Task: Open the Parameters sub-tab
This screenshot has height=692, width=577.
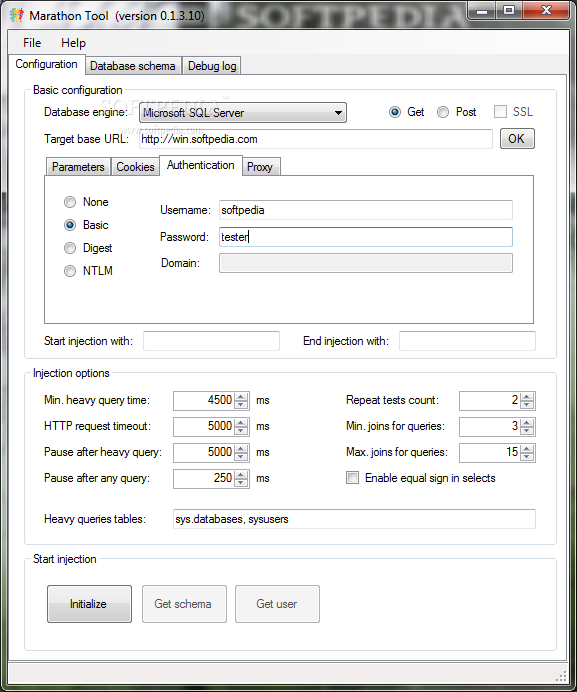Action: [78, 167]
